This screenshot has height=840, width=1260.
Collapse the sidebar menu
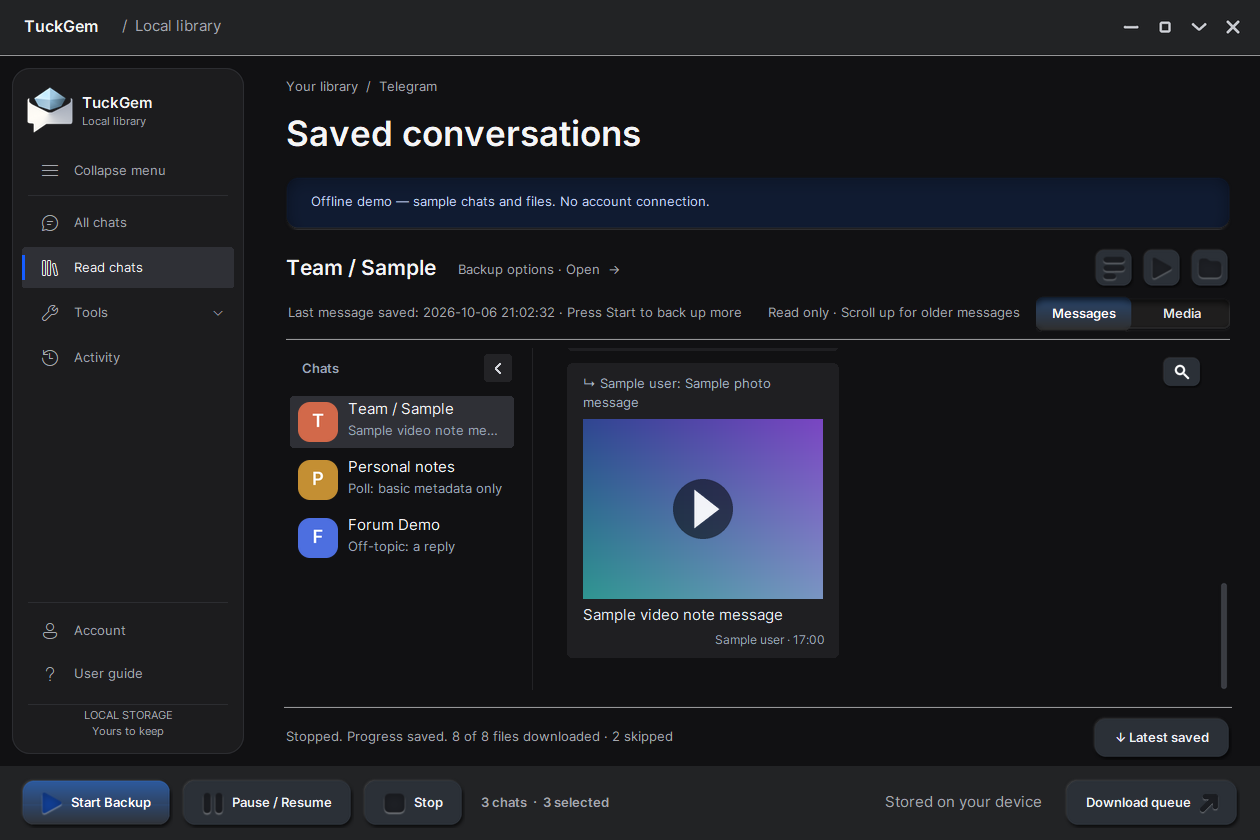(128, 170)
